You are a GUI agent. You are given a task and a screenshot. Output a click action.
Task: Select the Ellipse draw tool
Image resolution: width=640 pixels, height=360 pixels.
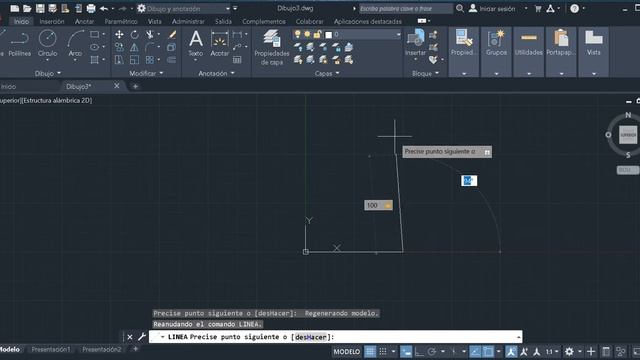[x=94, y=47]
